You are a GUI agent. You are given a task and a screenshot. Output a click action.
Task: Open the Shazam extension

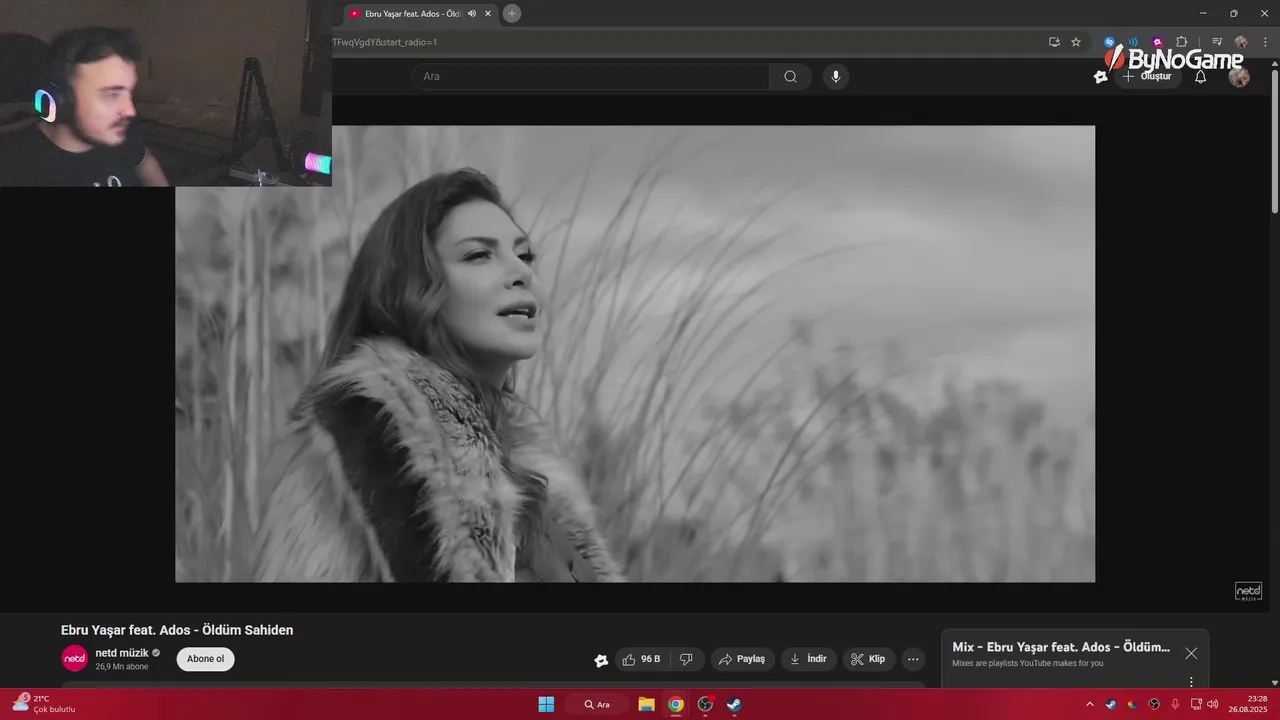1109,42
